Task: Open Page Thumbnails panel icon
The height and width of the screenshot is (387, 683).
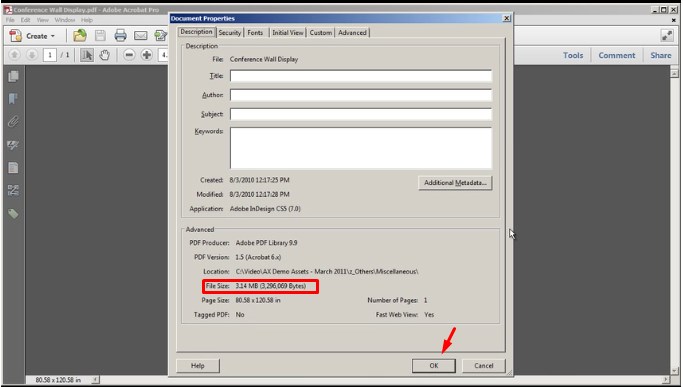Action: coord(13,76)
